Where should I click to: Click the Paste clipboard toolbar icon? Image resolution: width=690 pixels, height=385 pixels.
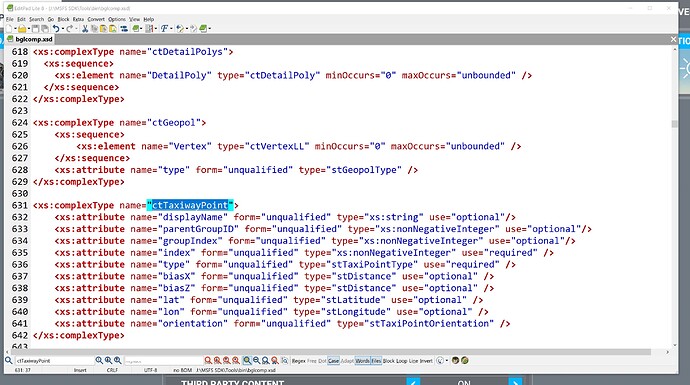pos(103,29)
